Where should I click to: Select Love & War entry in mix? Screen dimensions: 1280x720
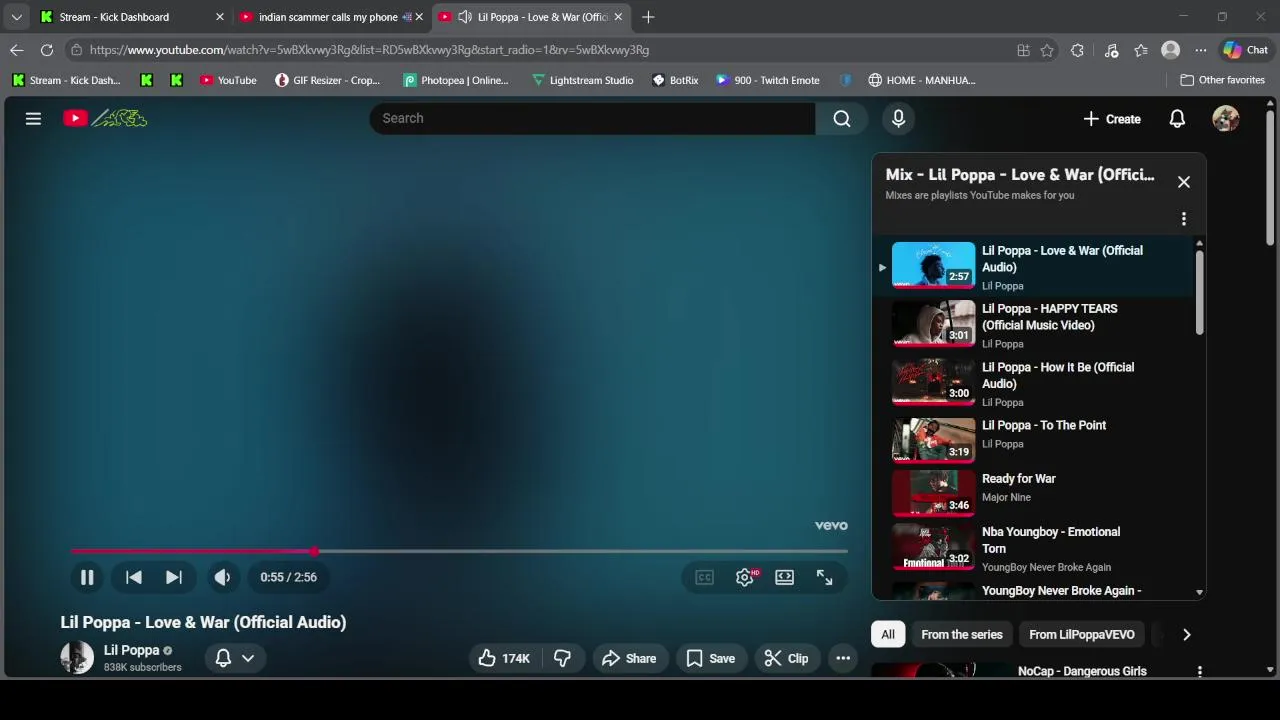(1034, 267)
